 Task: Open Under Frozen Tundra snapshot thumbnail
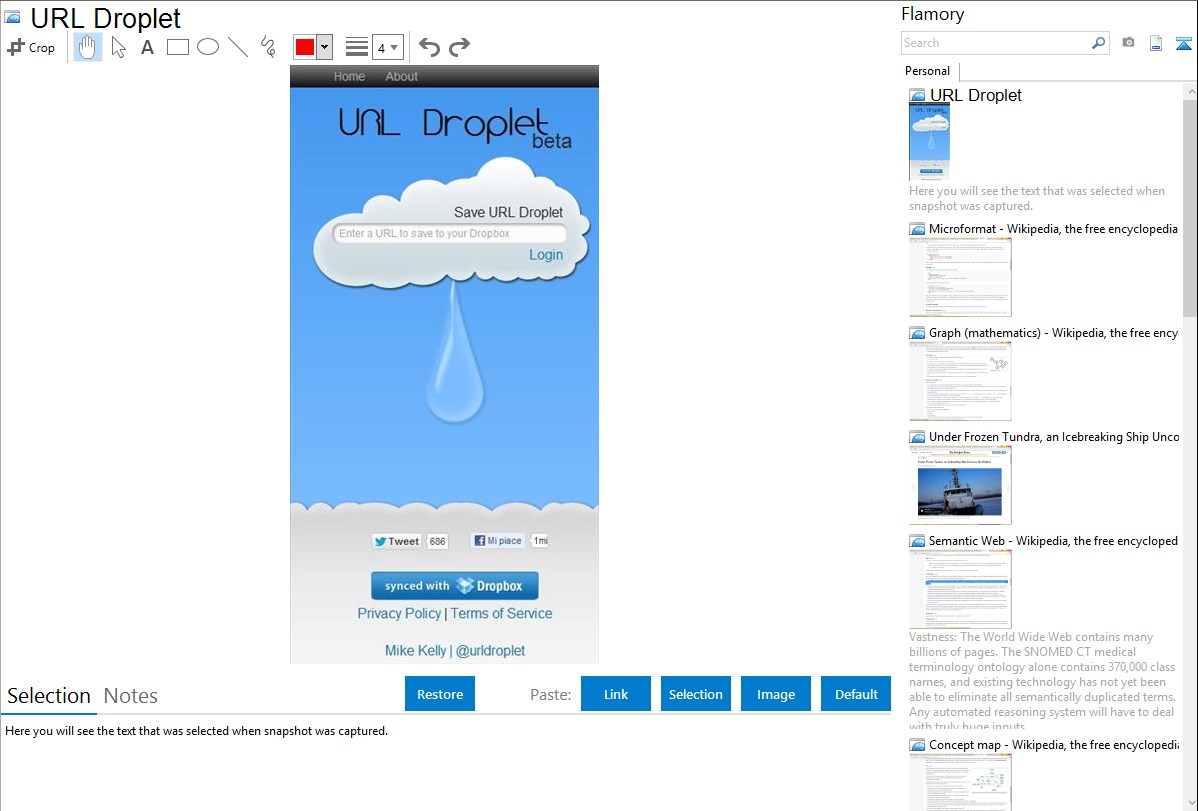(960, 485)
